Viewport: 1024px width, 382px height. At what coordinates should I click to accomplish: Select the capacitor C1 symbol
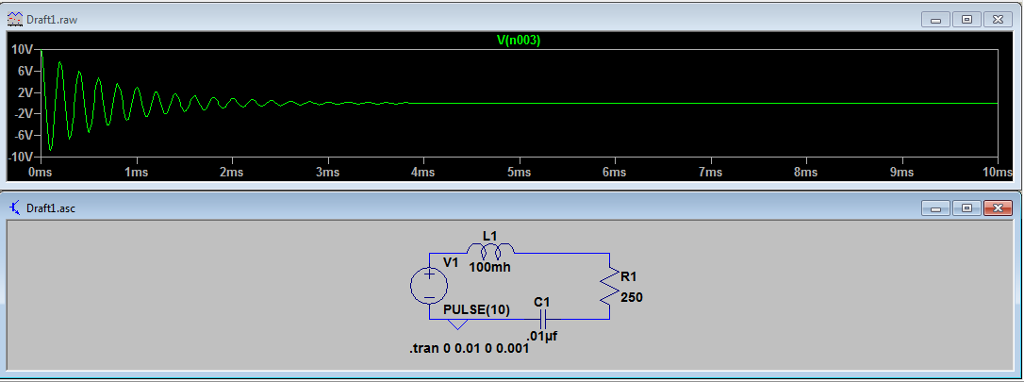(542, 319)
